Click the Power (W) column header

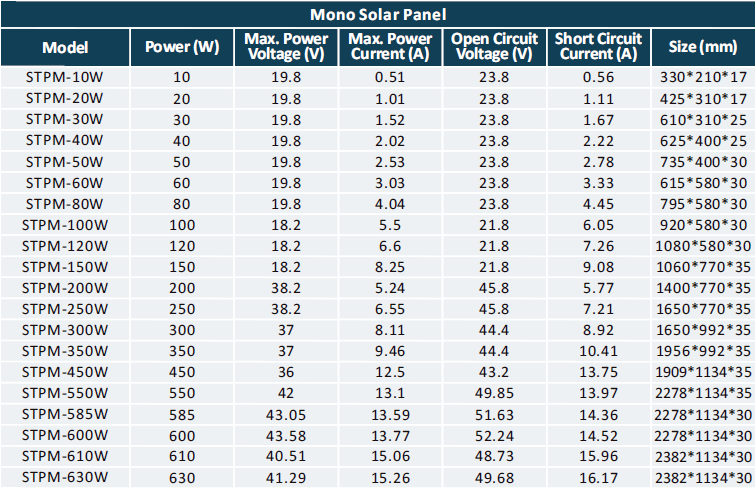coord(182,46)
